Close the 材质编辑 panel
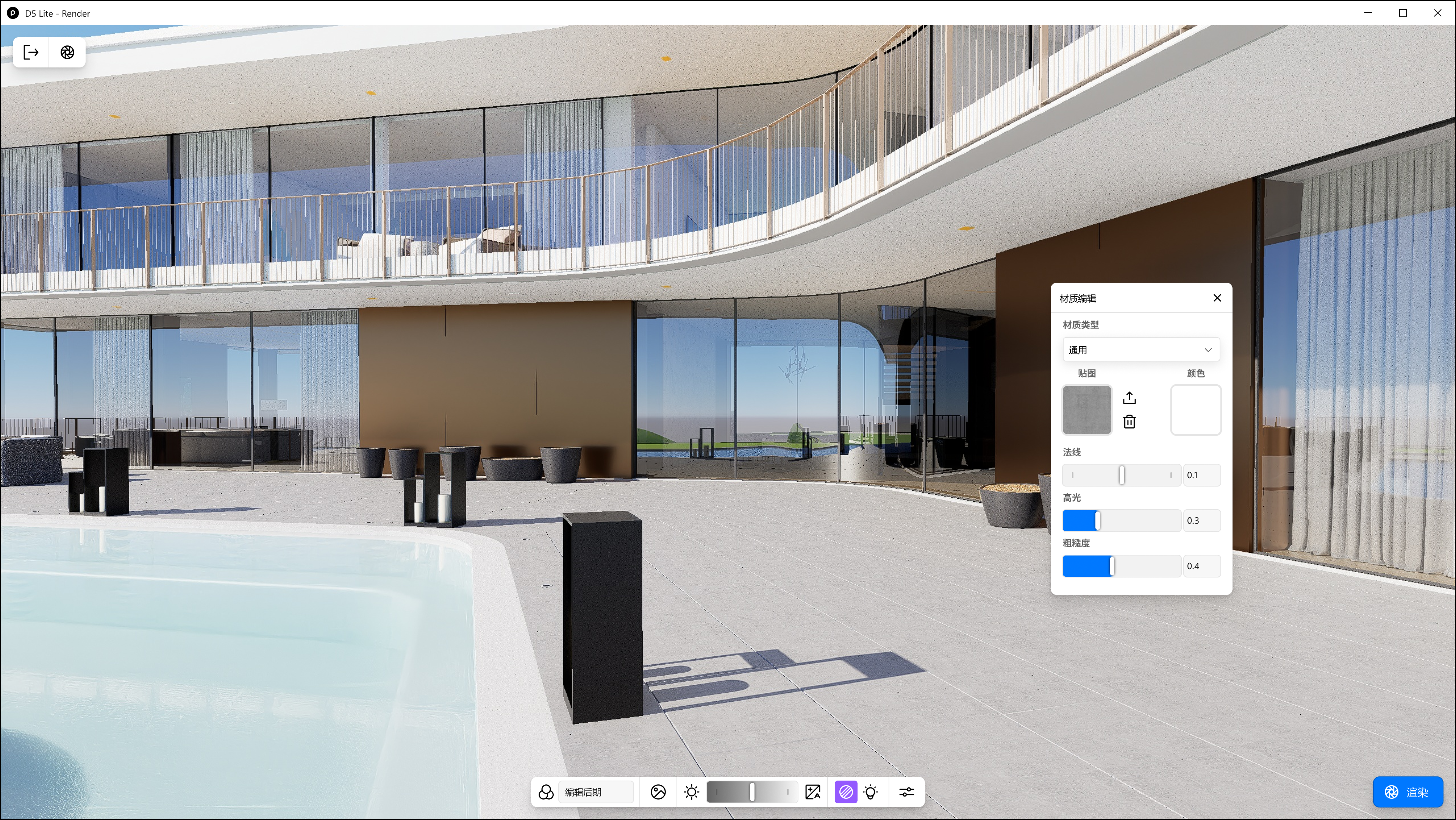This screenshot has height=820, width=1456. coord(1217,298)
